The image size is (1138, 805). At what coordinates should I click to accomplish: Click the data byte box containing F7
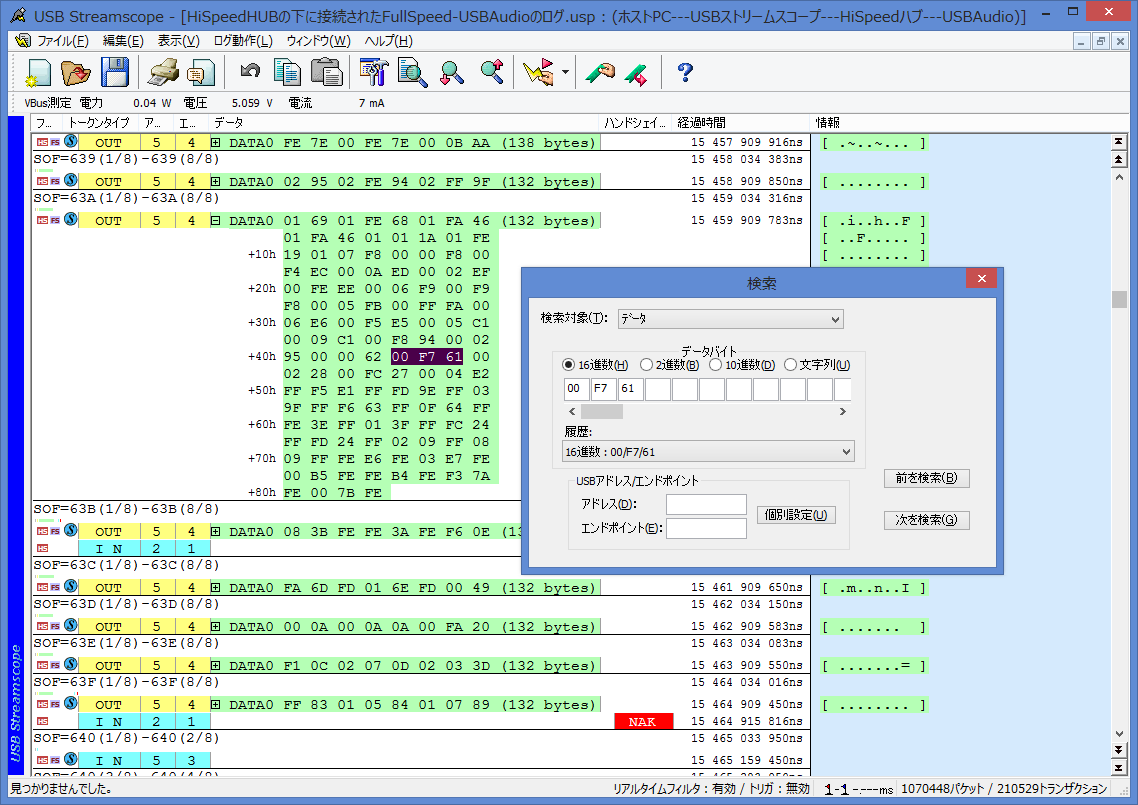(x=603, y=389)
